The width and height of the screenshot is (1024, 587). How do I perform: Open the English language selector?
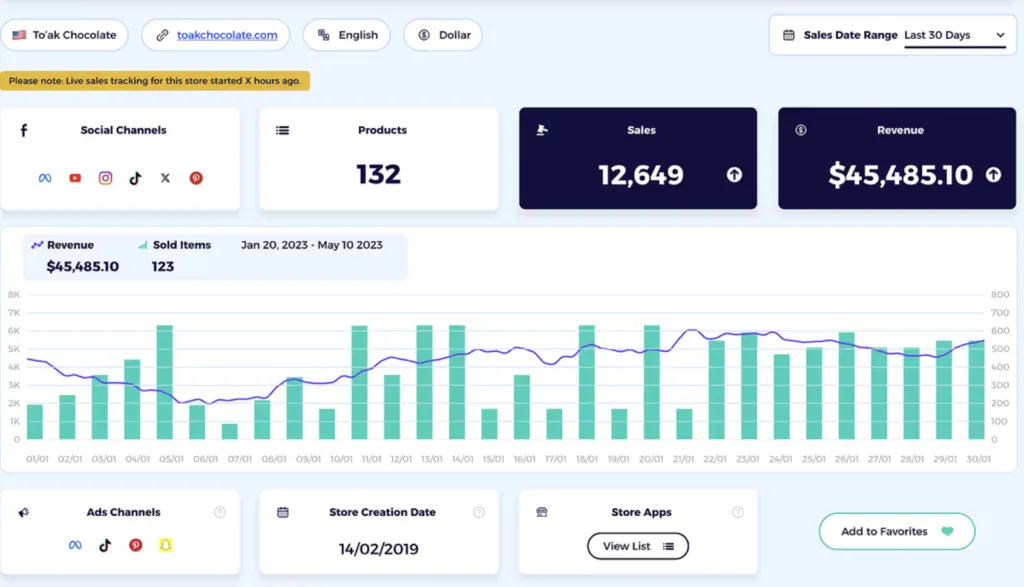pyautogui.click(x=347, y=35)
